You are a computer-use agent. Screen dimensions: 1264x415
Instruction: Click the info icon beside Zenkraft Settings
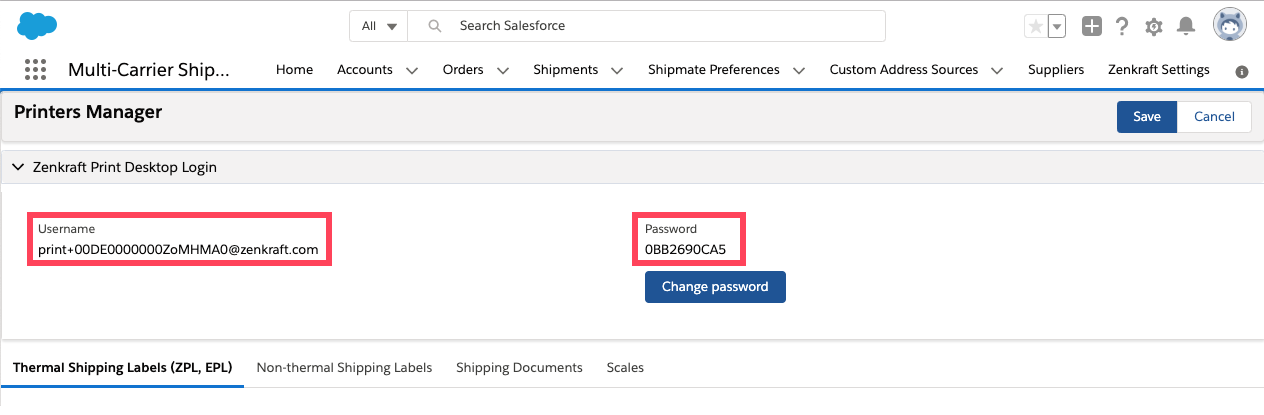point(1242,72)
